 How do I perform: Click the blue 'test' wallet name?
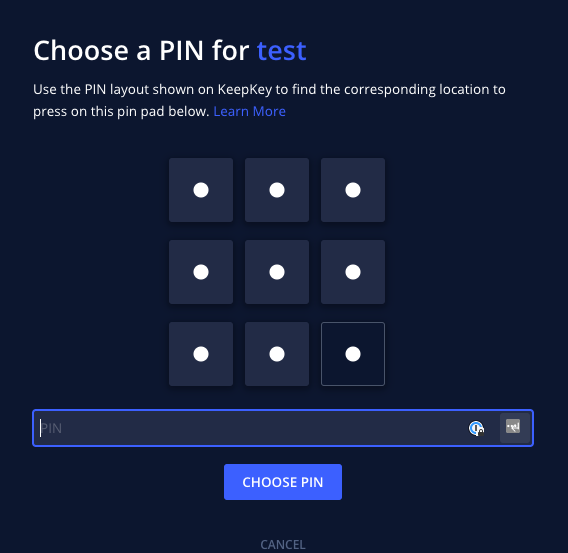click(x=281, y=50)
